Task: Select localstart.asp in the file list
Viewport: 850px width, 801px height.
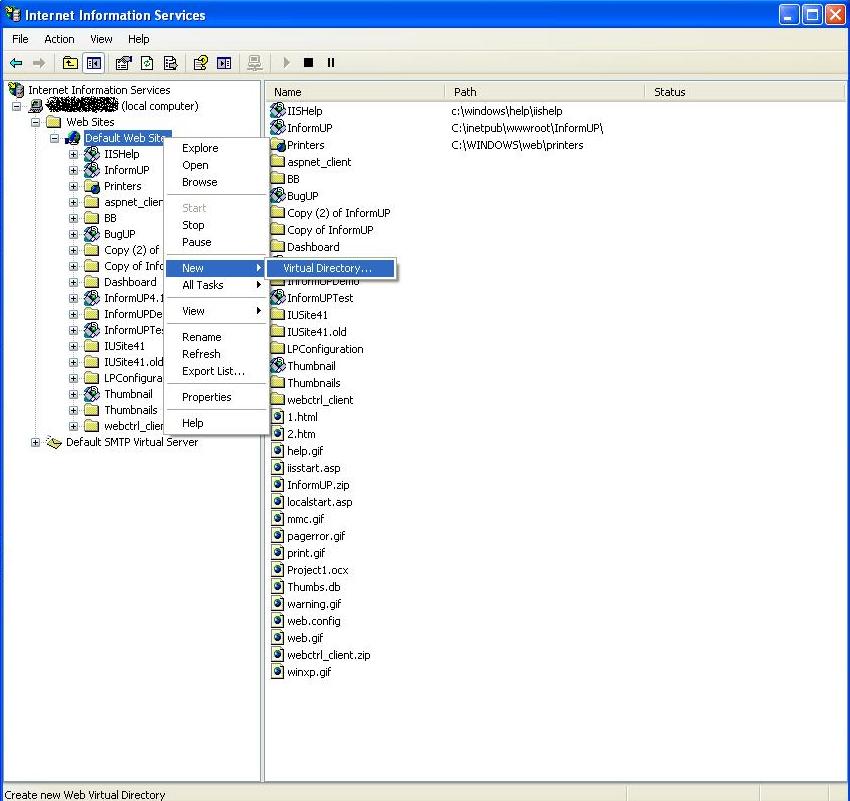Action: point(319,502)
